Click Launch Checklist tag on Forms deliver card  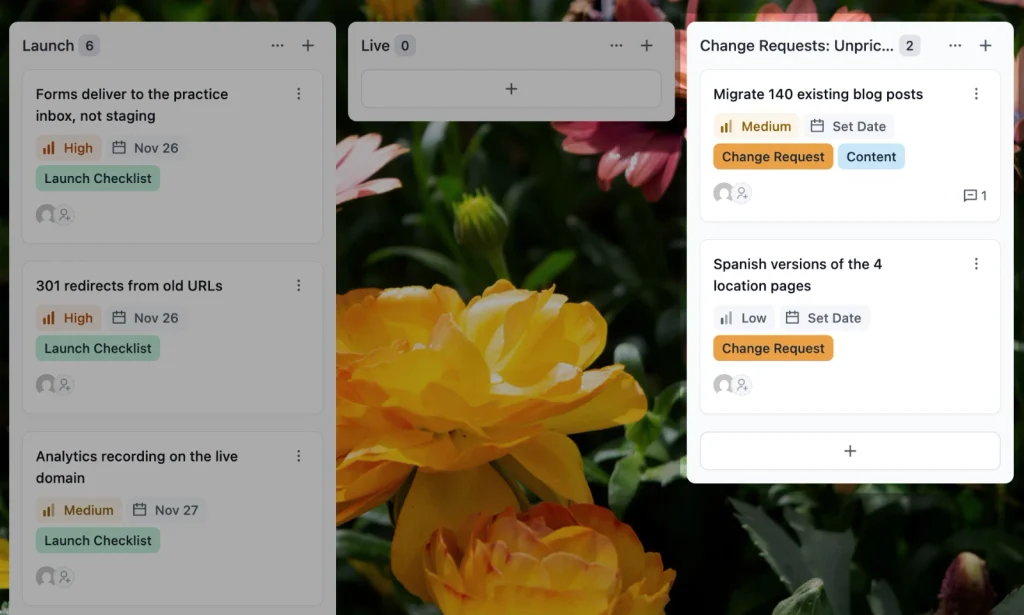tap(98, 178)
